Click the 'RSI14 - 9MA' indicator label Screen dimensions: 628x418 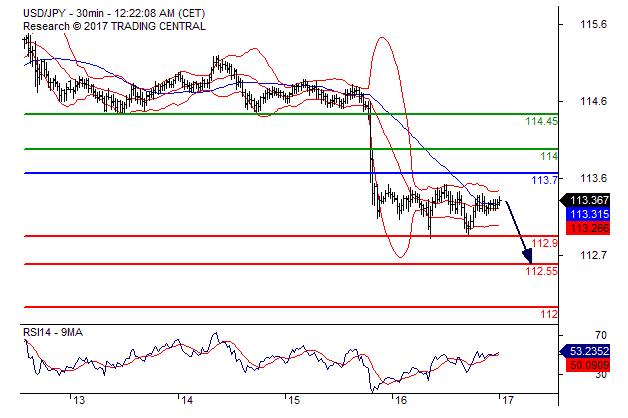coord(53,332)
